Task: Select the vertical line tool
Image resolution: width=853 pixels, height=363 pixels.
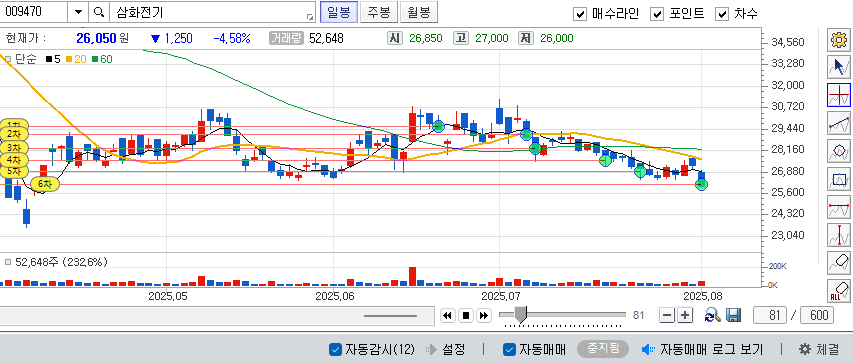Action: (x=838, y=235)
